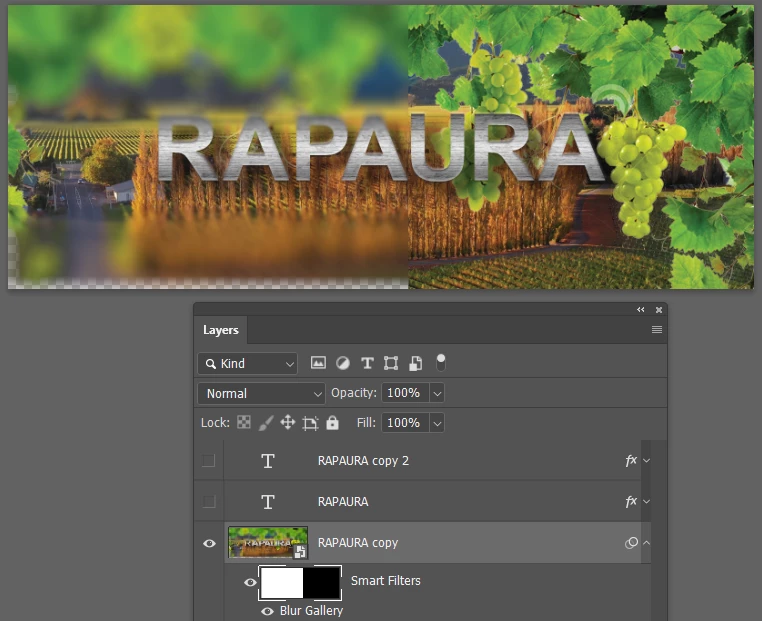
Task: Click the Blur Gallery filter name
Action: point(311,611)
